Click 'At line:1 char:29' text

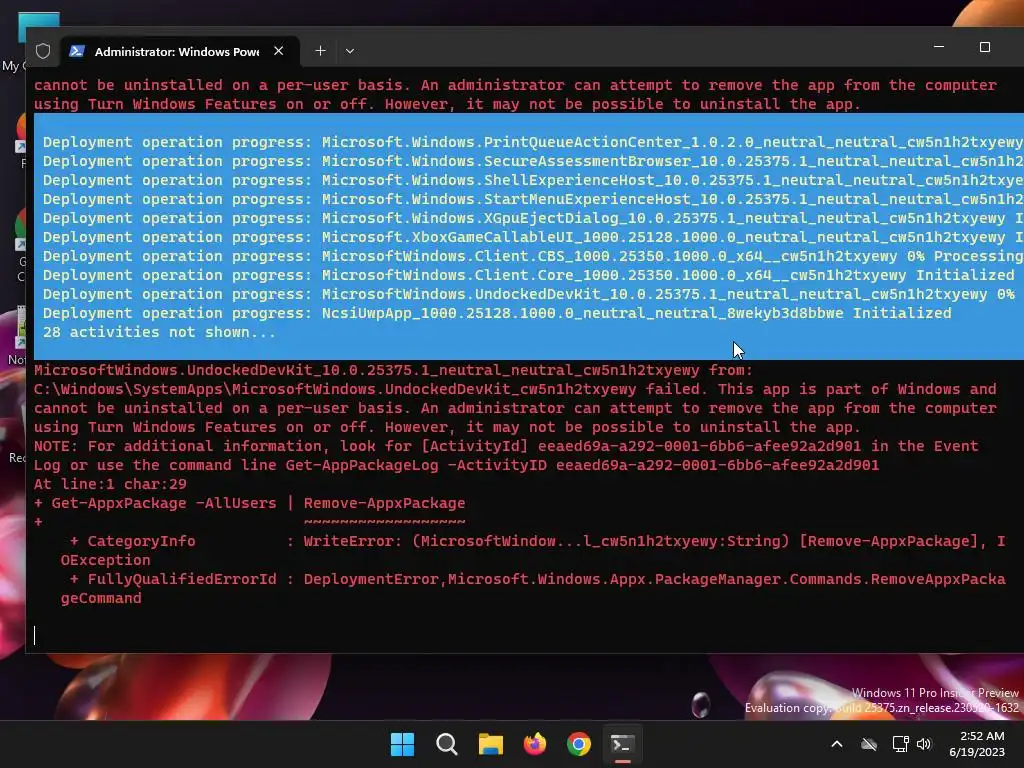pos(110,485)
